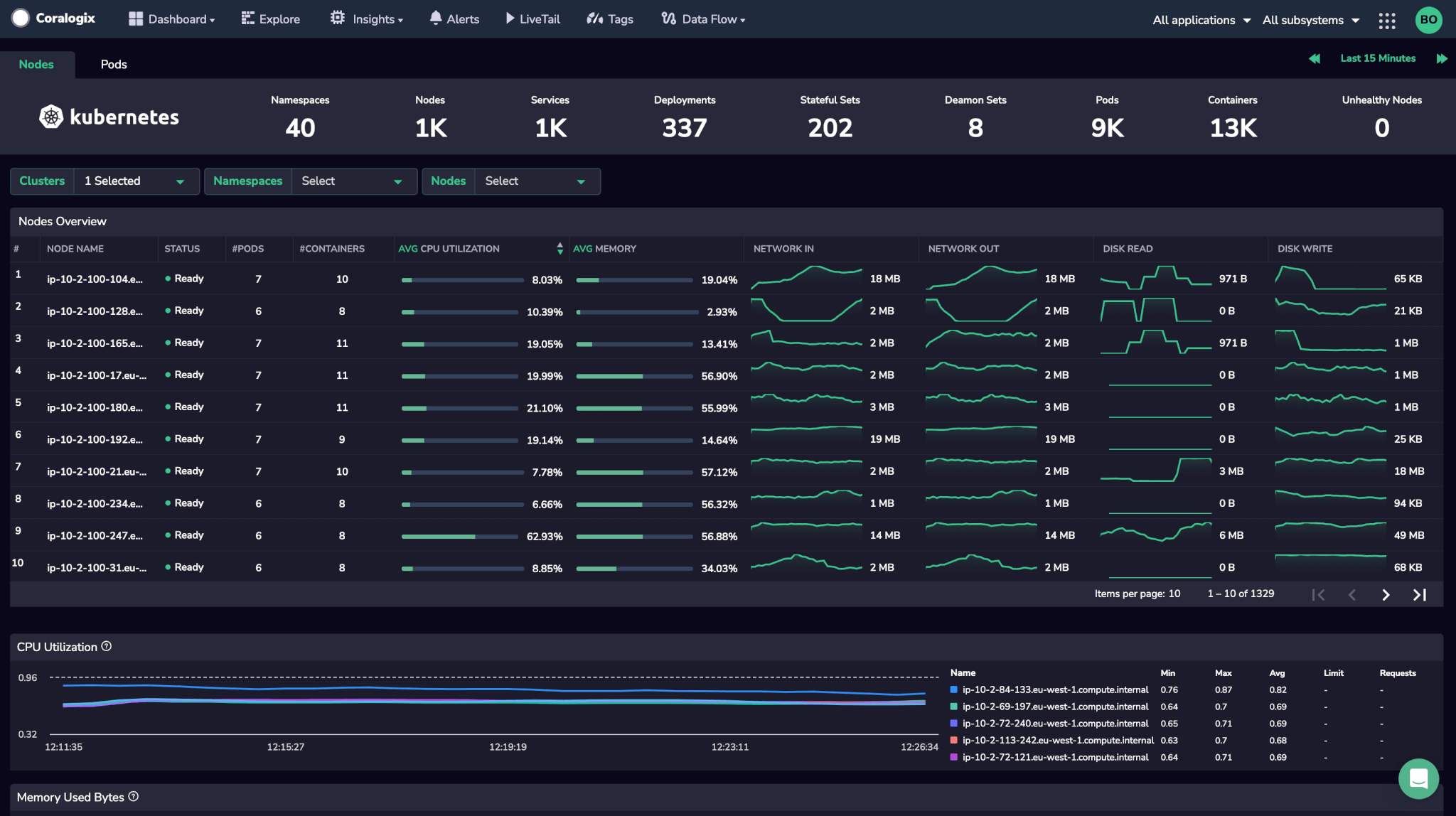
Task: Click Disk Read sparkline for ip-10-2-100-247
Action: click(x=1156, y=532)
